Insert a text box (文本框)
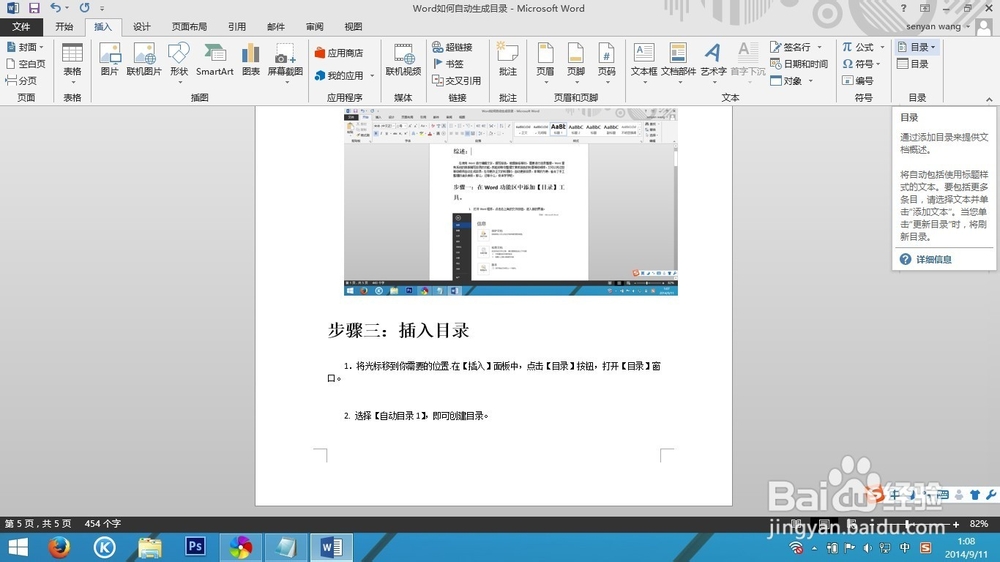This screenshot has width=1000, height=562. point(643,64)
